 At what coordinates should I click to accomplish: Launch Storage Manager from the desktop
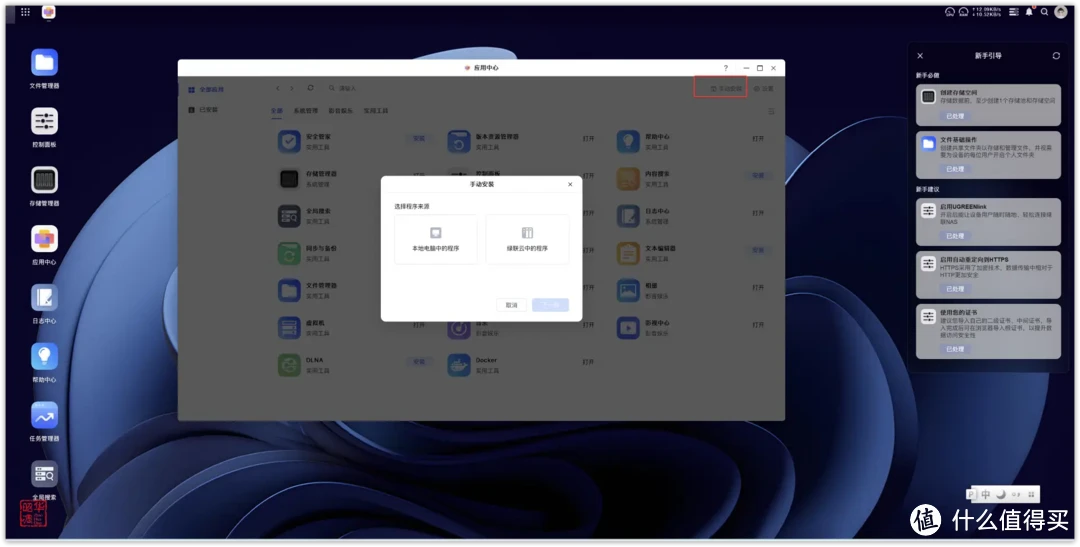pos(44,181)
